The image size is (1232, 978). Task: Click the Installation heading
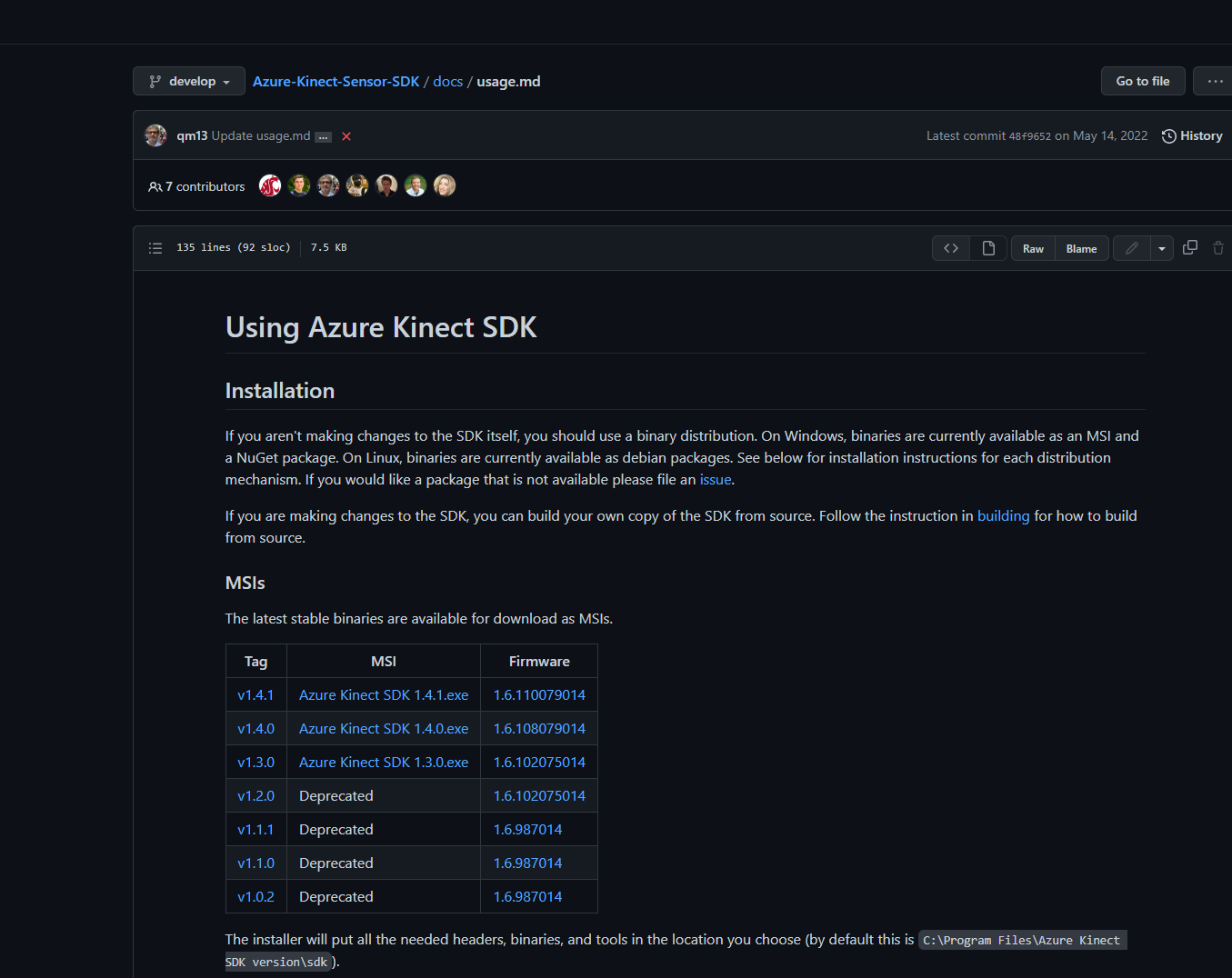[x=280, y=391]
